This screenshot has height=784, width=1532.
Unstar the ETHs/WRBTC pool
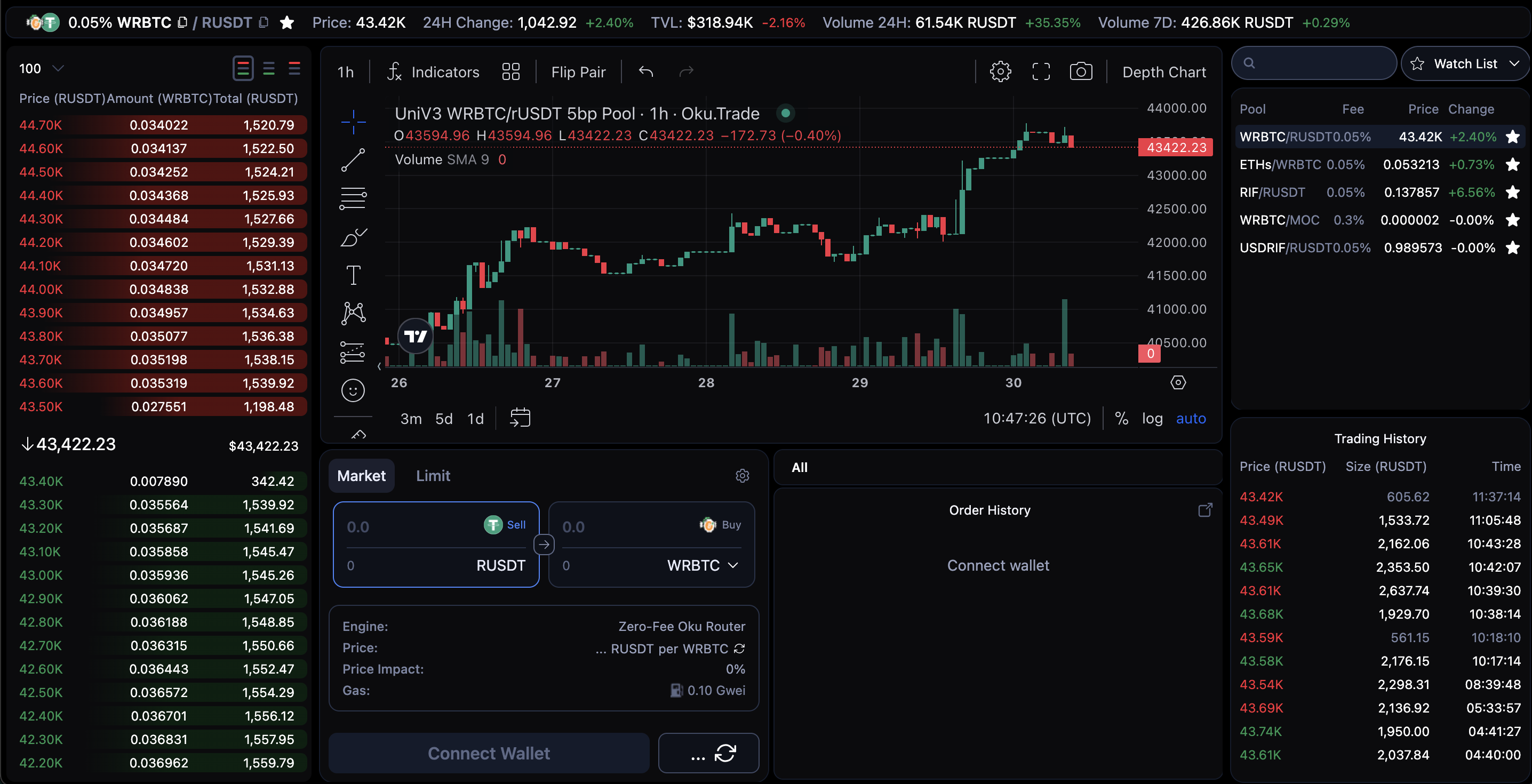coord(1512,164)
